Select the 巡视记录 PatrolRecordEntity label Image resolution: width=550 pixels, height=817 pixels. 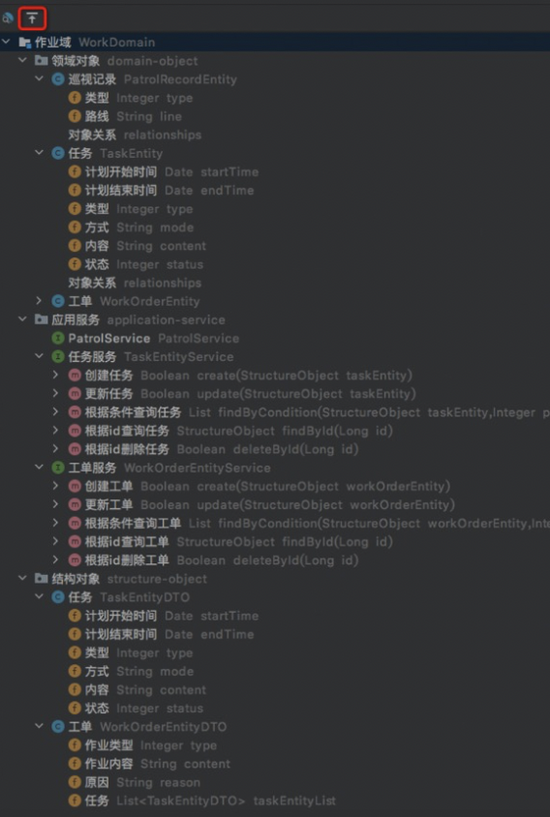pos(153,79)
